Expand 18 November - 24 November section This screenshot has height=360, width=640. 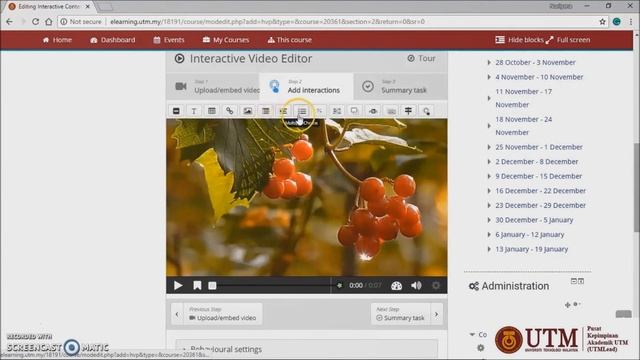[489, 126]
